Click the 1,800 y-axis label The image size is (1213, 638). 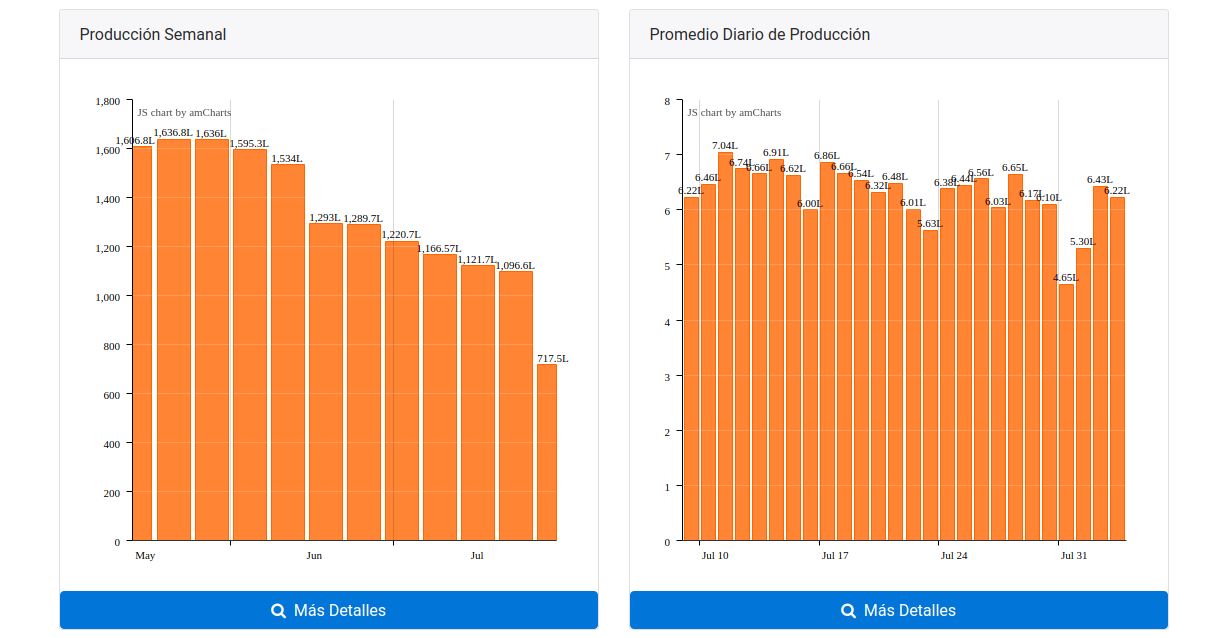(x=108, y=101)
